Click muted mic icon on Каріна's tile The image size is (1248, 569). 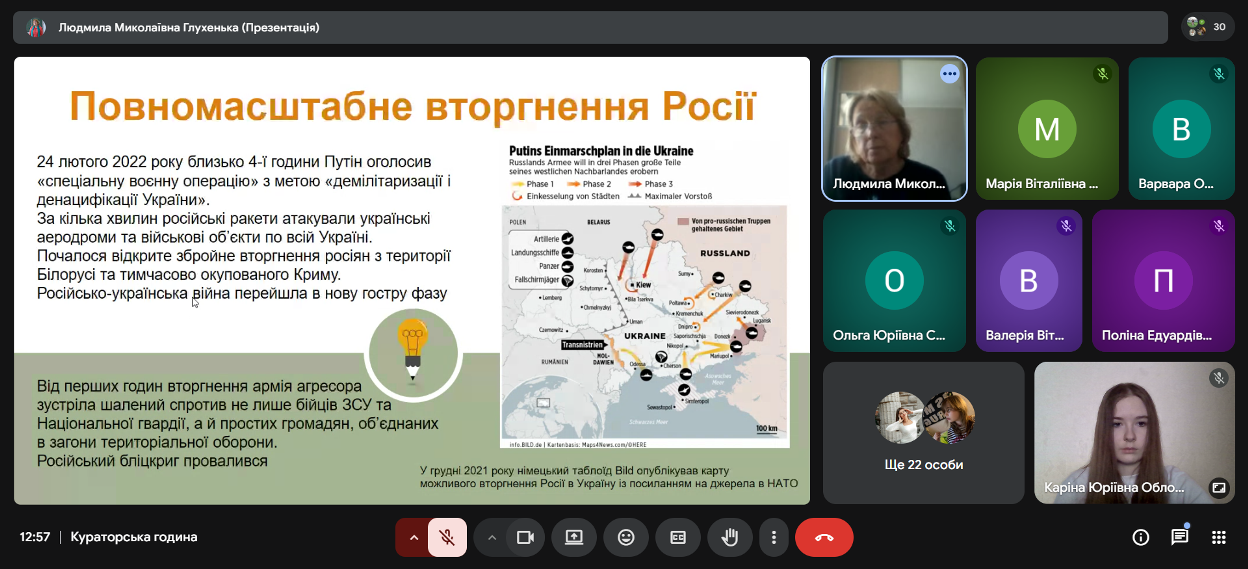click(x=1219, y=378)
